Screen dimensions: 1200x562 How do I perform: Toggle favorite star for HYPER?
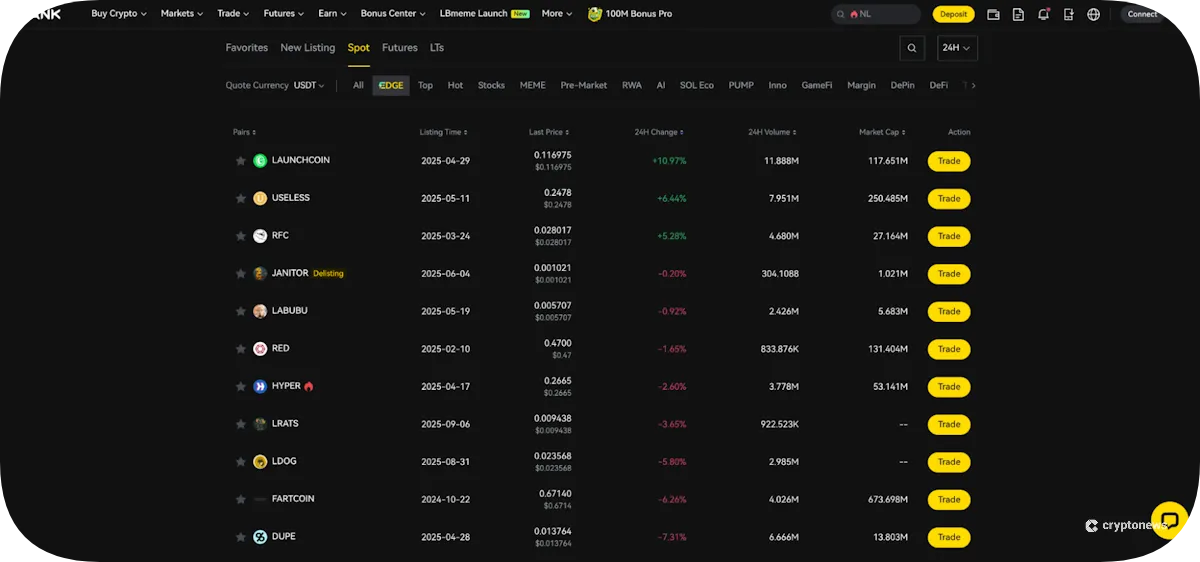[x=240, y=387]
